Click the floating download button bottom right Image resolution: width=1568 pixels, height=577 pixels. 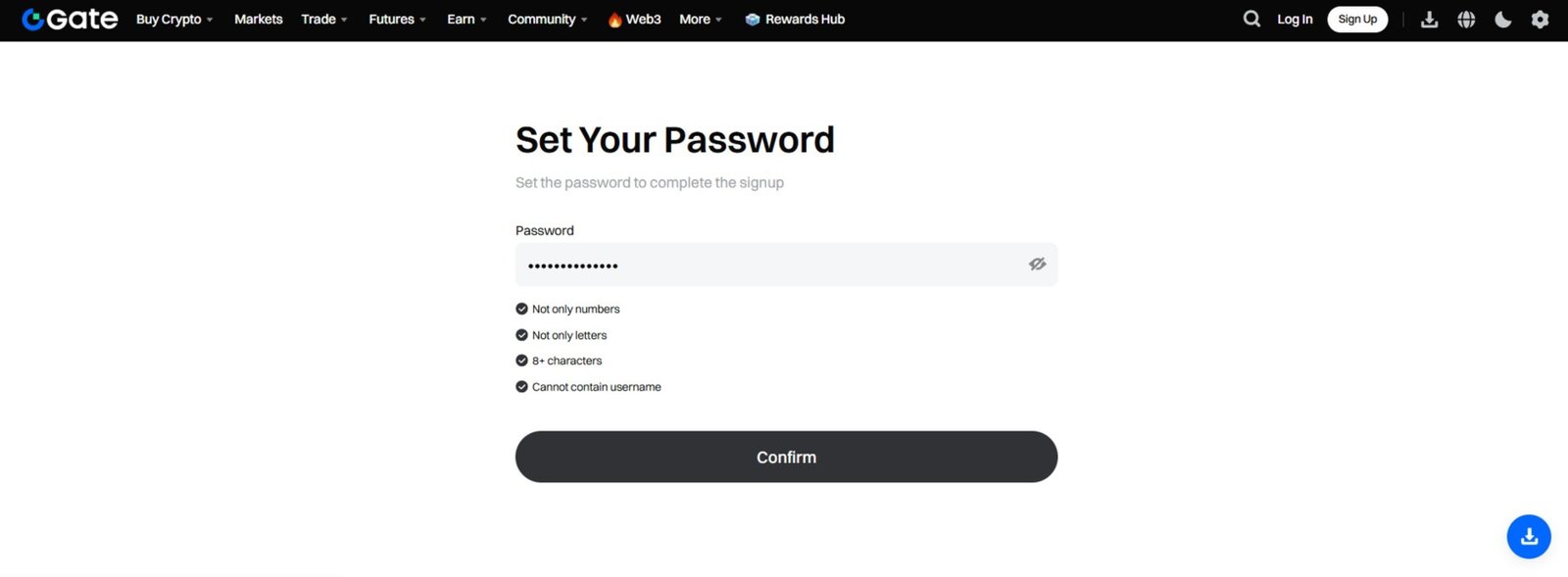click(x=1528, y=536)
